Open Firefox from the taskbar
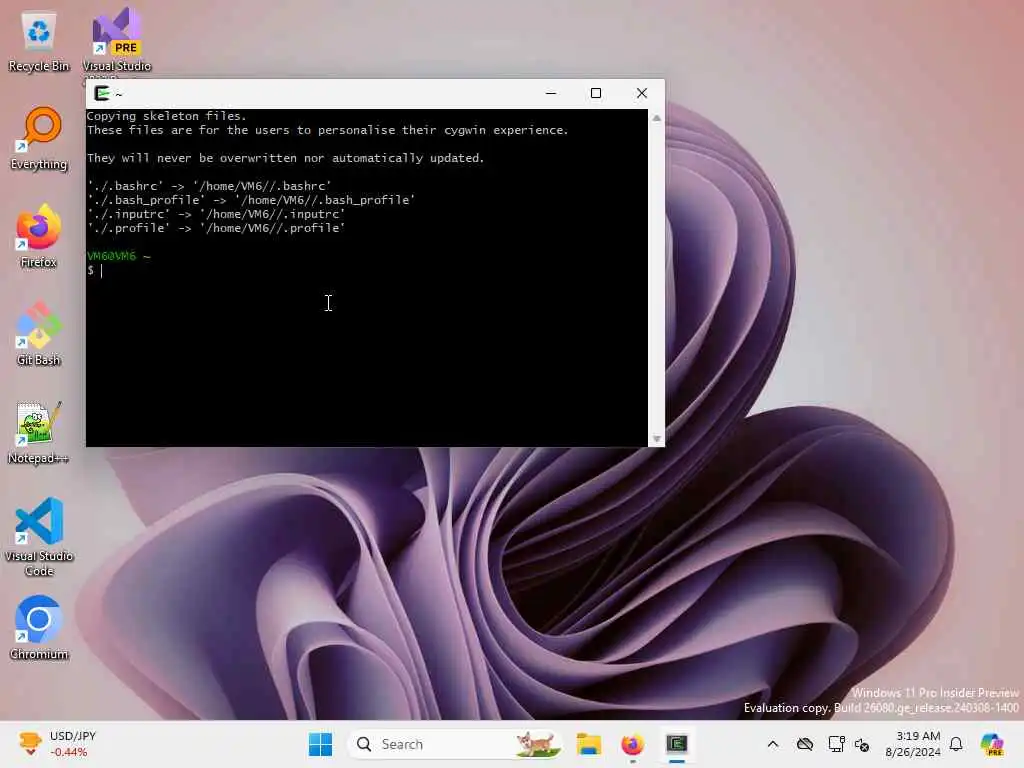1024x768 pixels. pyautogui.click(x=632, y=744)
